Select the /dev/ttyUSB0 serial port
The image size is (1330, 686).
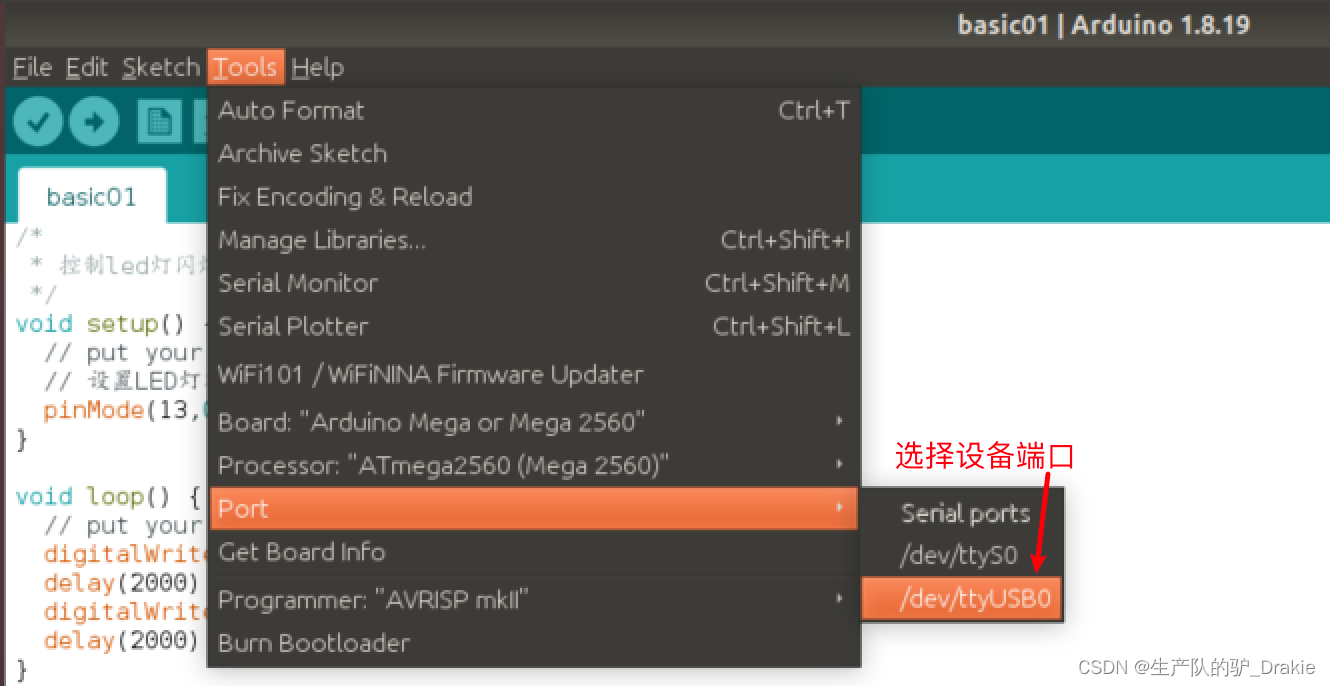[x=962, y=598]
